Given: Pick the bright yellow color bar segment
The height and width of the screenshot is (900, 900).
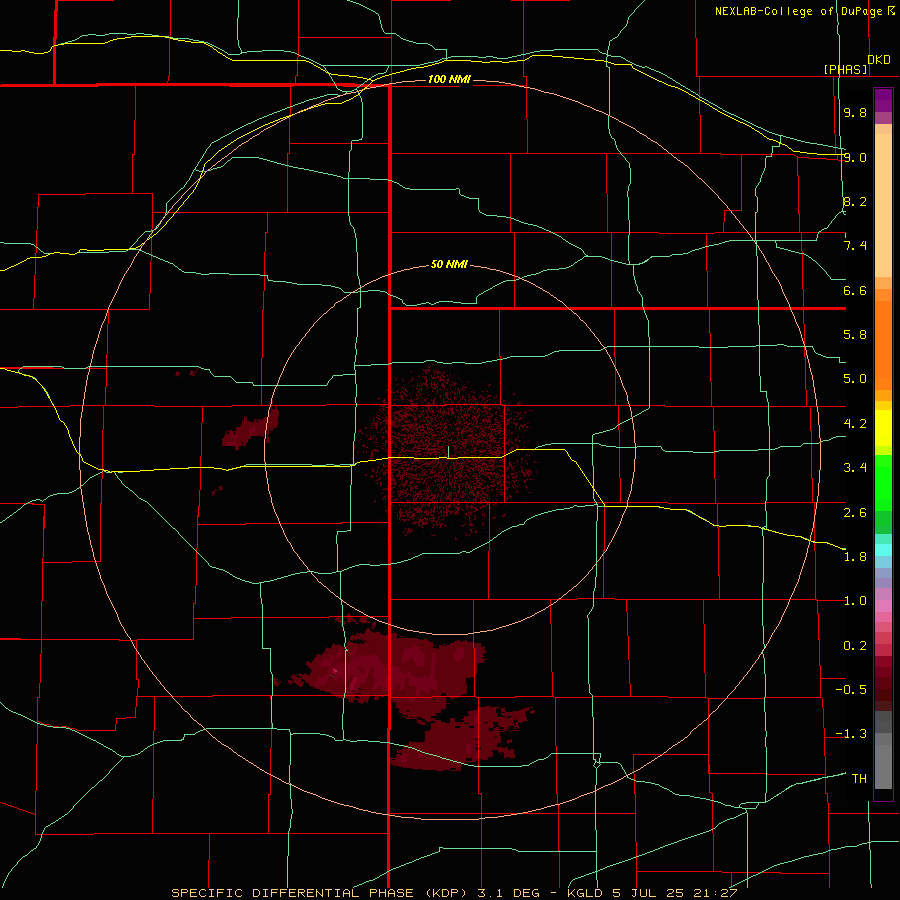Looking at the screenshot, I should click(883, 428).
